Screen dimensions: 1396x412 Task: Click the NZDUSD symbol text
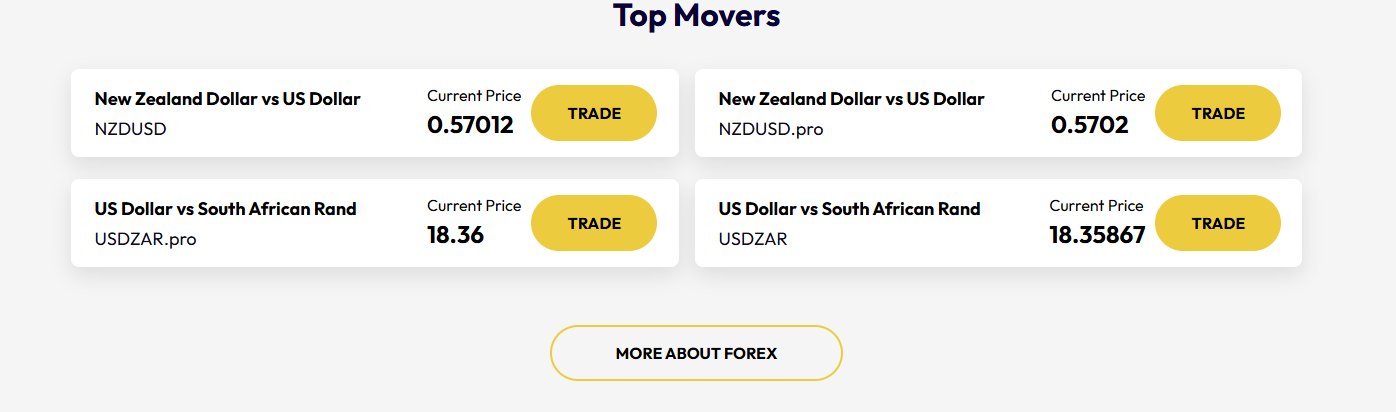pos(130,129)
